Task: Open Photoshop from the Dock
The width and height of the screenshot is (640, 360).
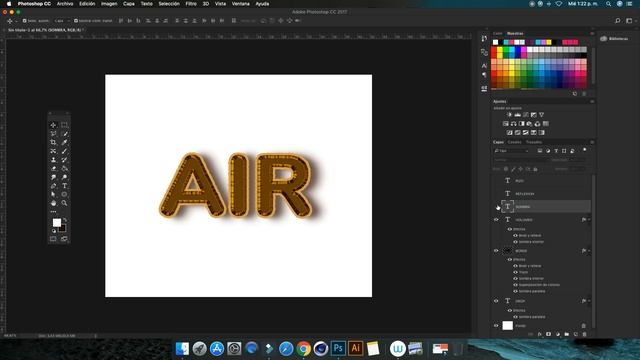Action: 338,349
